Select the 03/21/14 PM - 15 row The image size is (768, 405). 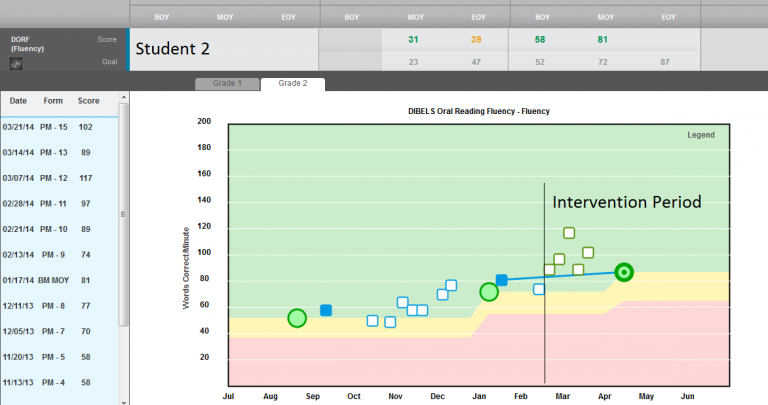click(x=58, y=127)
